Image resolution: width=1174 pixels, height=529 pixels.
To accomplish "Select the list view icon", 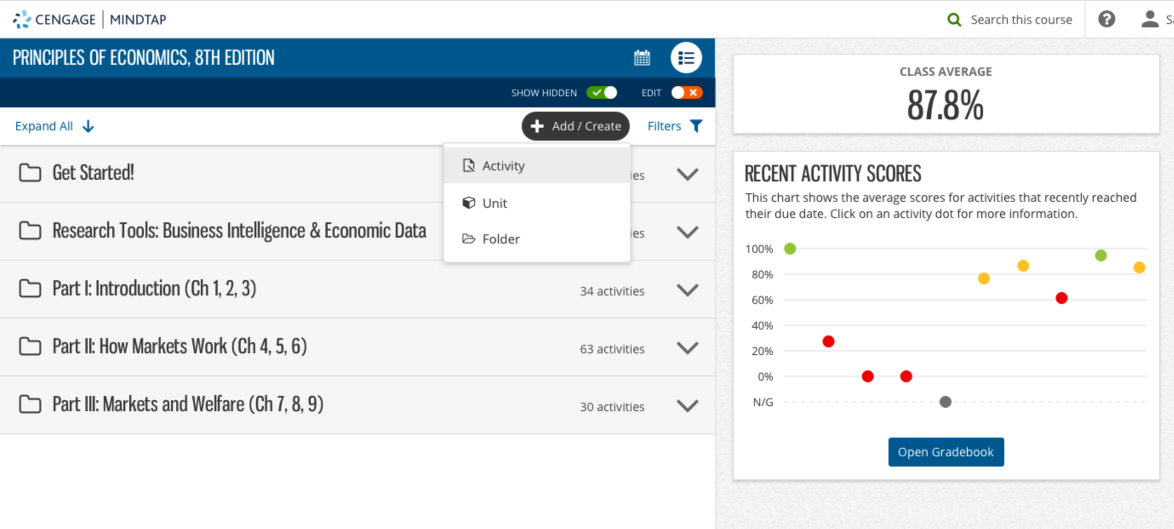I will click(x=686, y=58).
